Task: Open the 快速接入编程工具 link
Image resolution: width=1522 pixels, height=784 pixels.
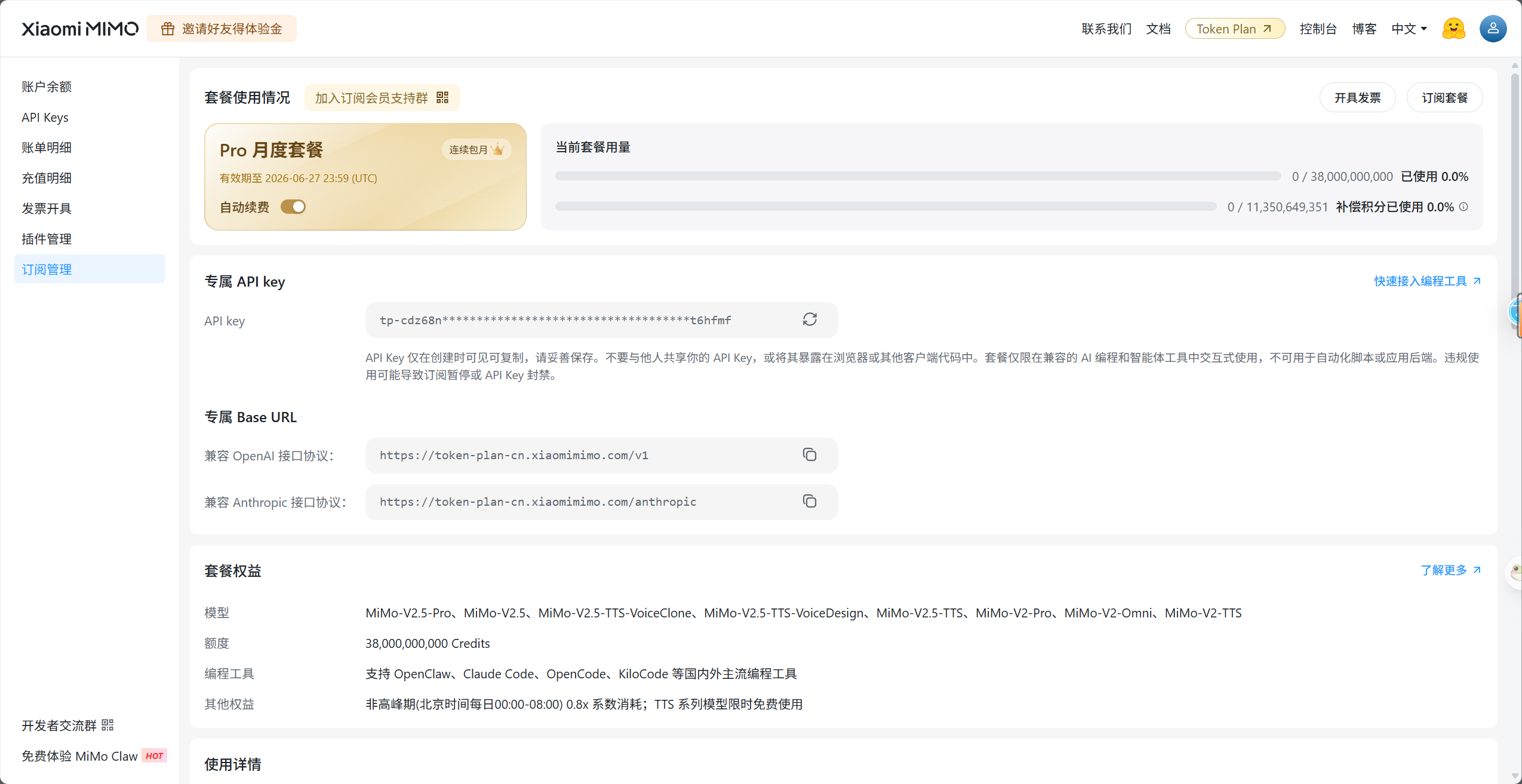Action: point(1427,281)
